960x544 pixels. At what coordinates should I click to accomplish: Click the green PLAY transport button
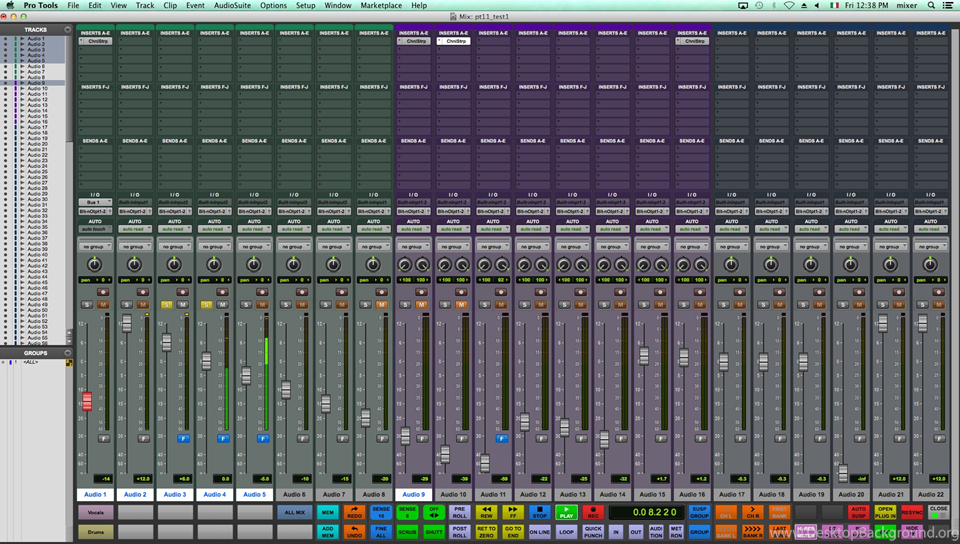click(x=567, y=512)
